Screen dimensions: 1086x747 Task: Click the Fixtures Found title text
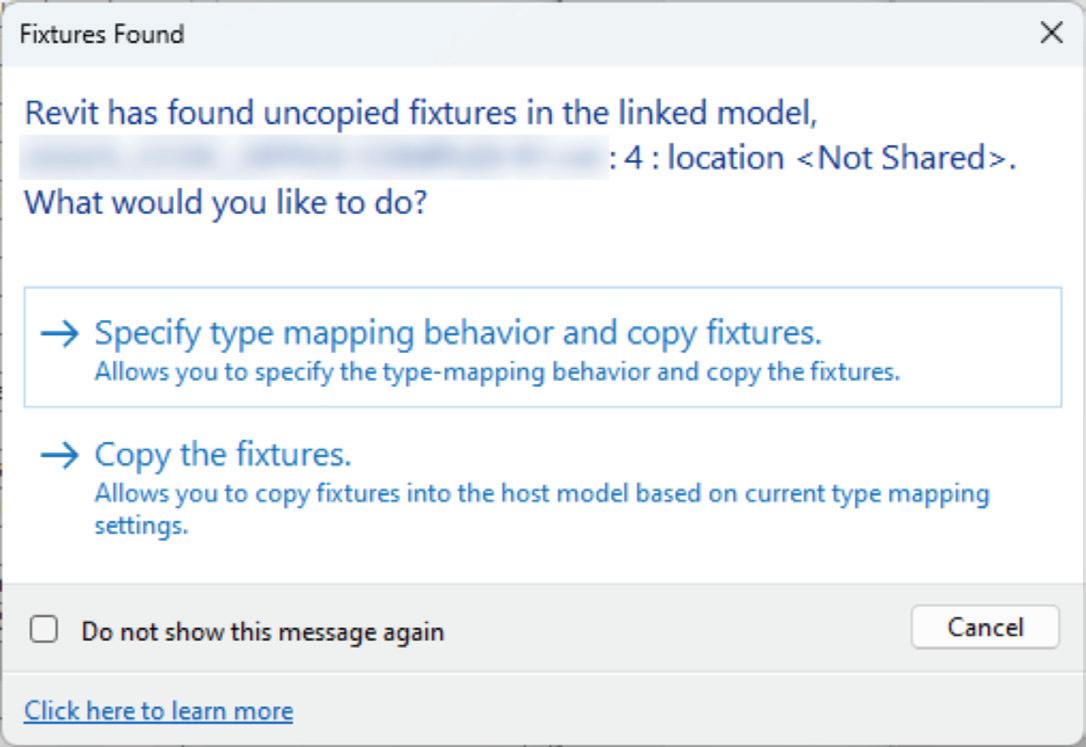[102, 34]
